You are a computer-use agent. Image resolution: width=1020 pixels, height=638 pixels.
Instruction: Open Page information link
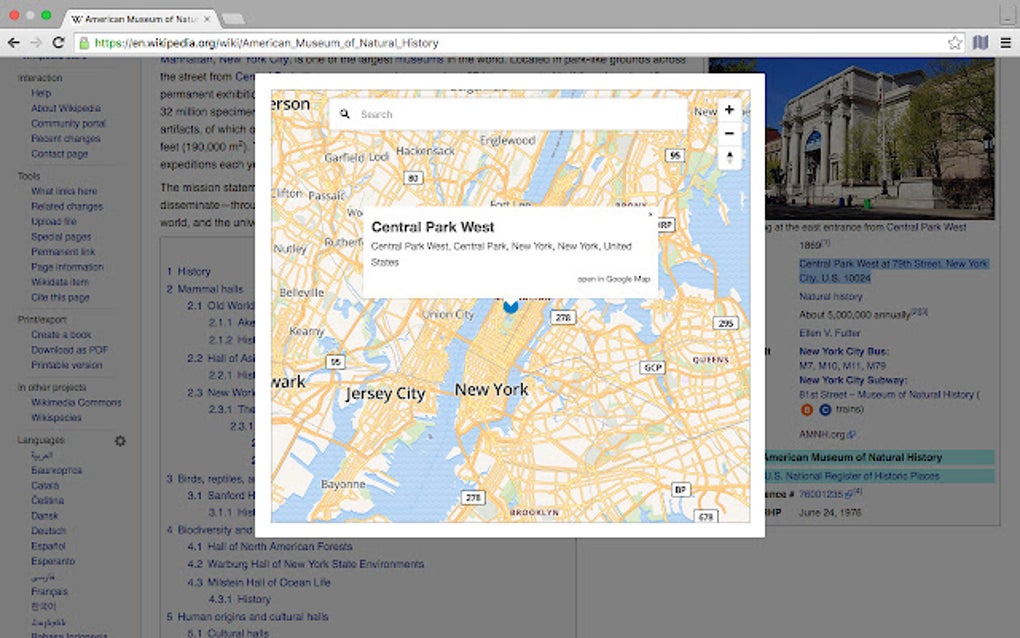pyautogui.click(x=67, y=267)
